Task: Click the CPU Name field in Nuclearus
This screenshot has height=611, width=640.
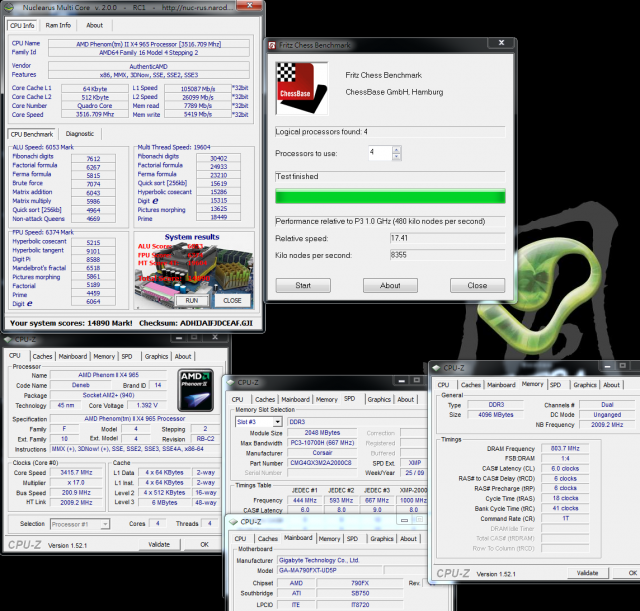Action: (x=149, y=44)
